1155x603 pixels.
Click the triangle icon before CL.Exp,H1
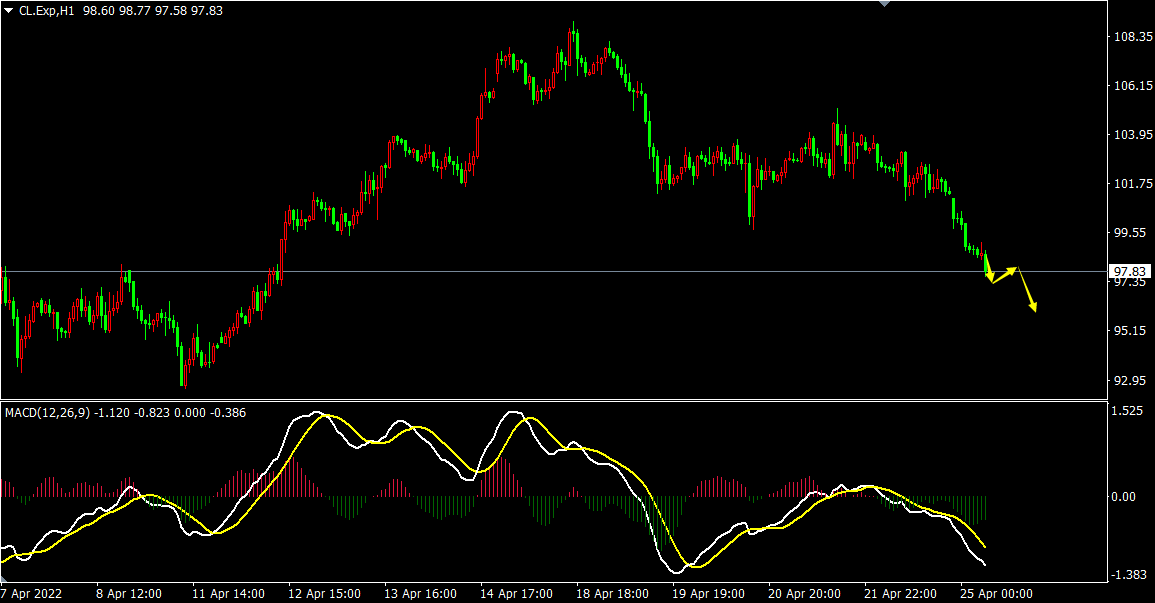pyautogui.click(x=8, y=9)
